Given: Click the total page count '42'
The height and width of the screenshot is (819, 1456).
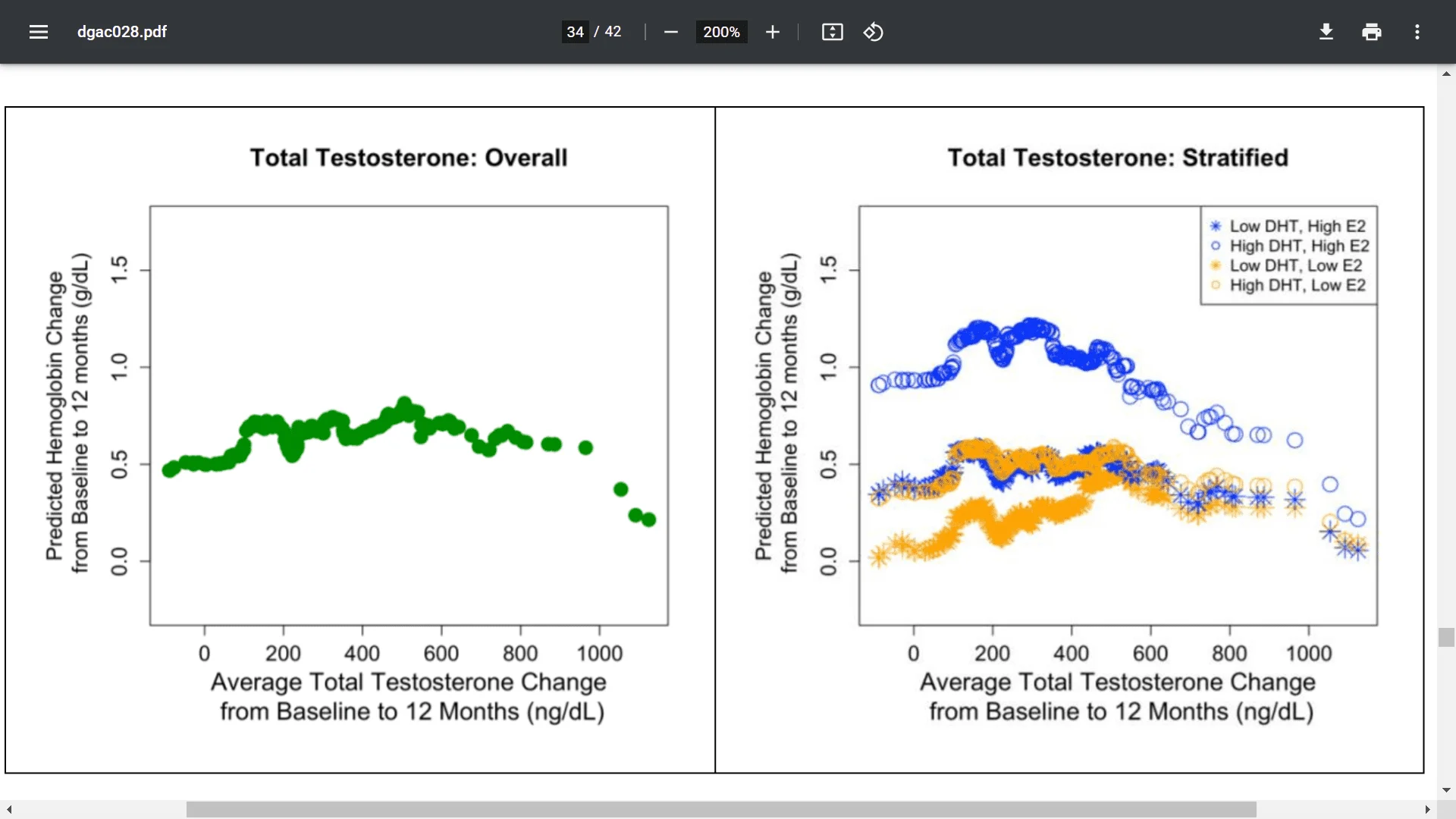Looking at the screenshot, I should [613, 32].
